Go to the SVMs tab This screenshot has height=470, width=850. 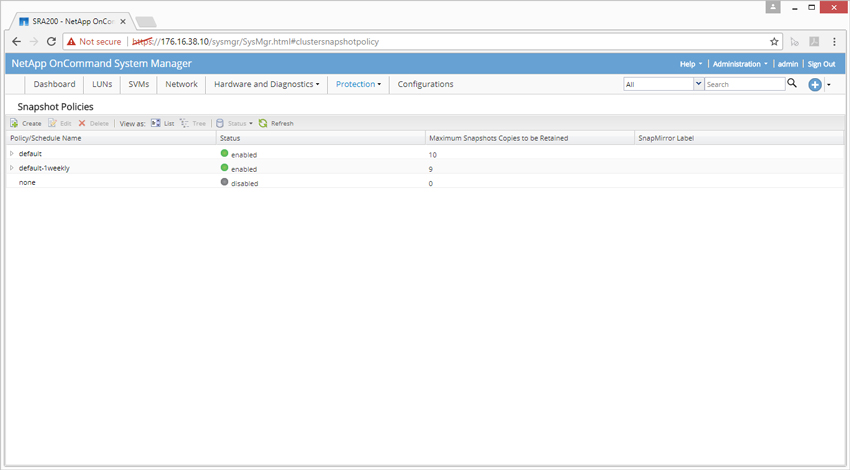tap(139, 84)
